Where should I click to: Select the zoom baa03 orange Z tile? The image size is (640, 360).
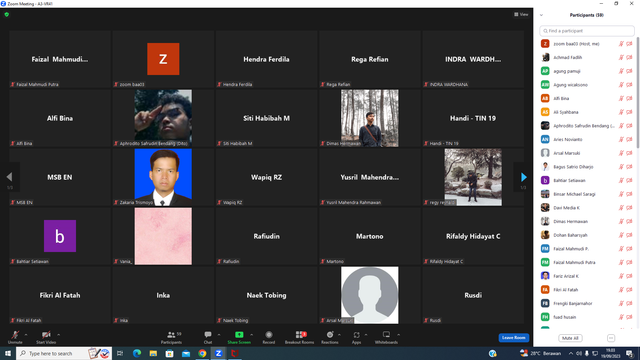[x=163, y=59]
